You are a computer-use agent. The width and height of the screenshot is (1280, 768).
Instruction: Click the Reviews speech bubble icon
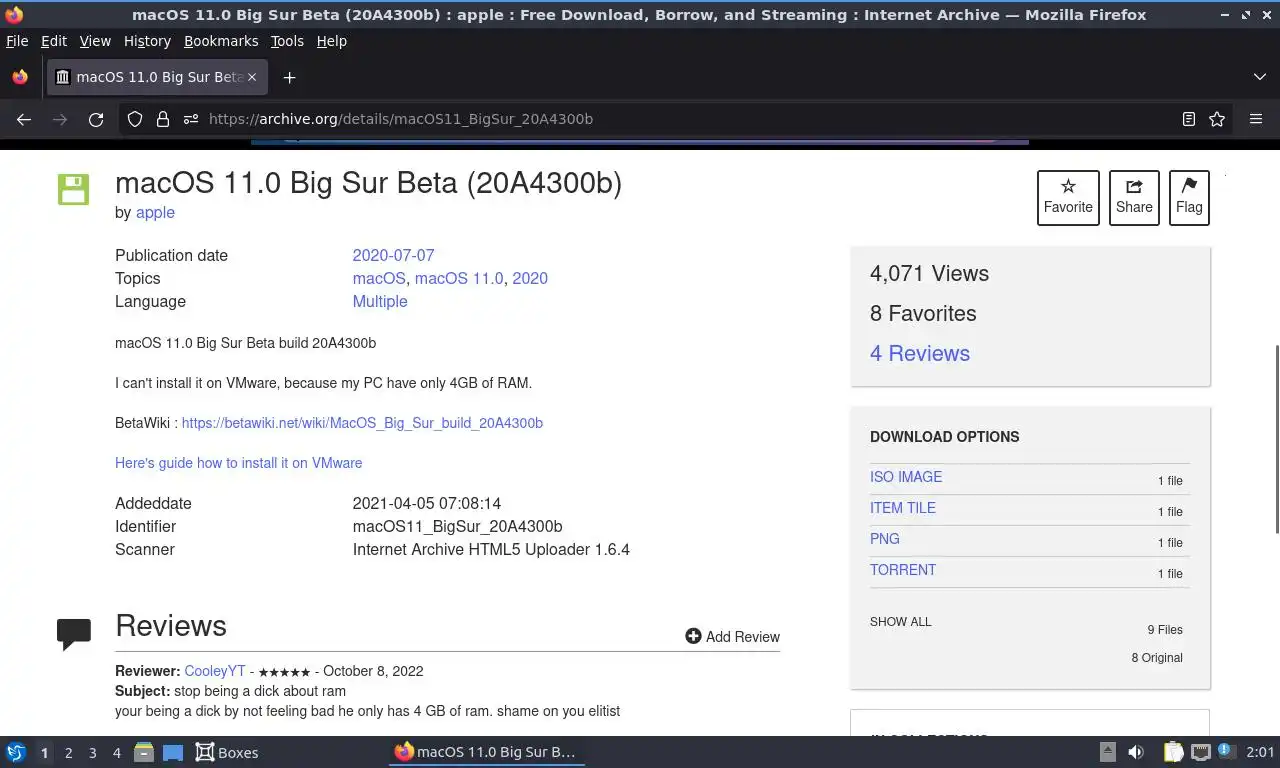tap(74, 633)
